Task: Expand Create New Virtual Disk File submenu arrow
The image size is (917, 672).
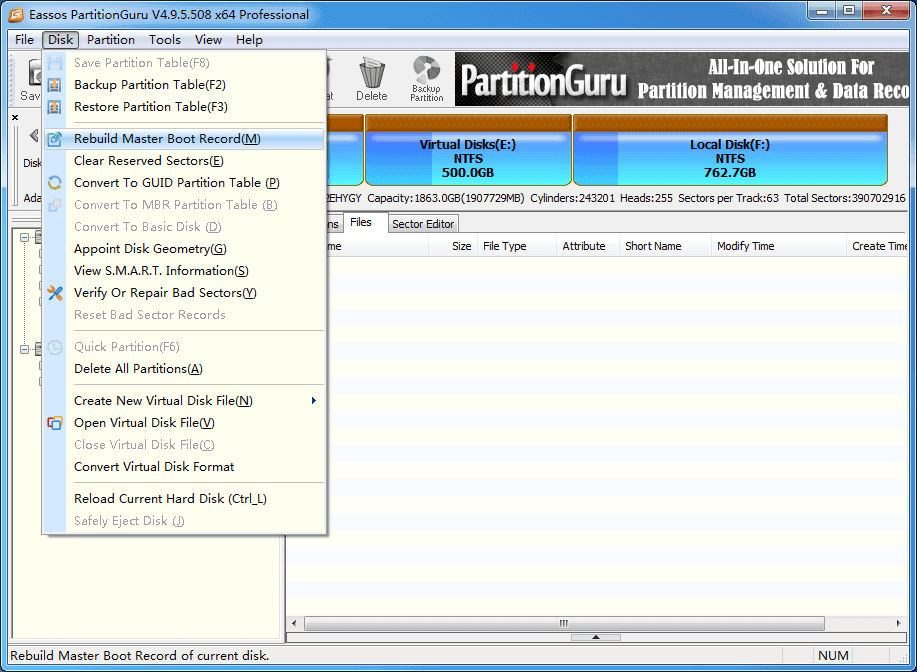Action: (314, 401)
